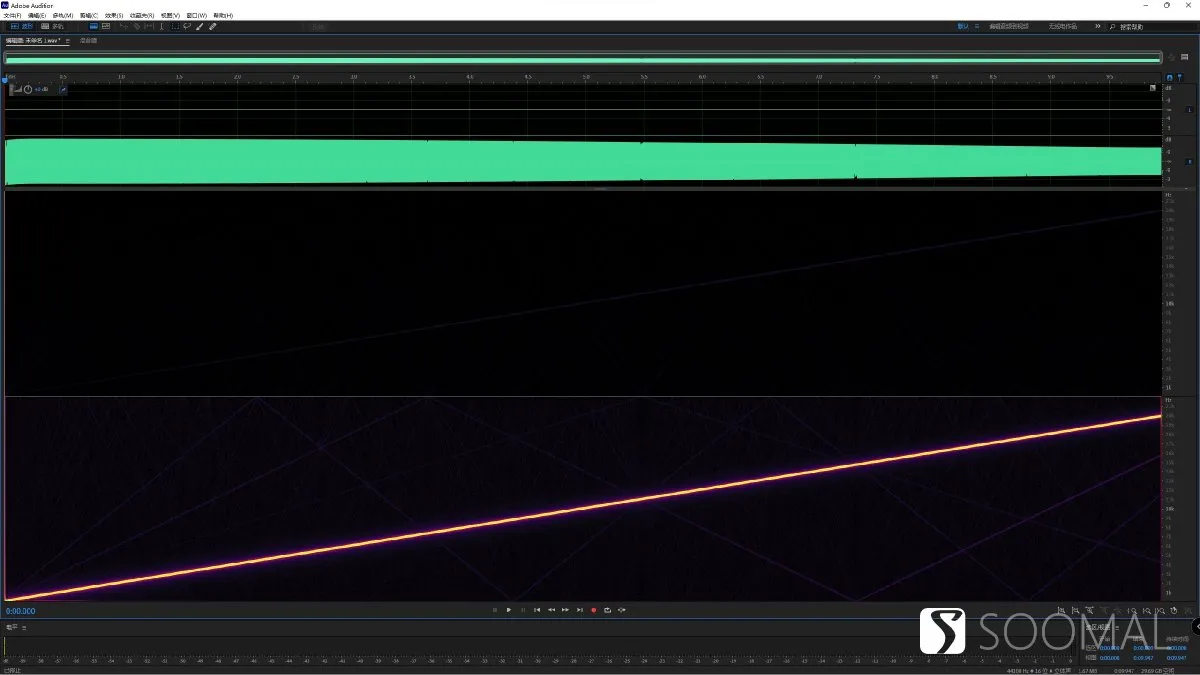The image size is (1200, 675).
Task: Select the Move tool in toolbar
Action: [123, 26]
